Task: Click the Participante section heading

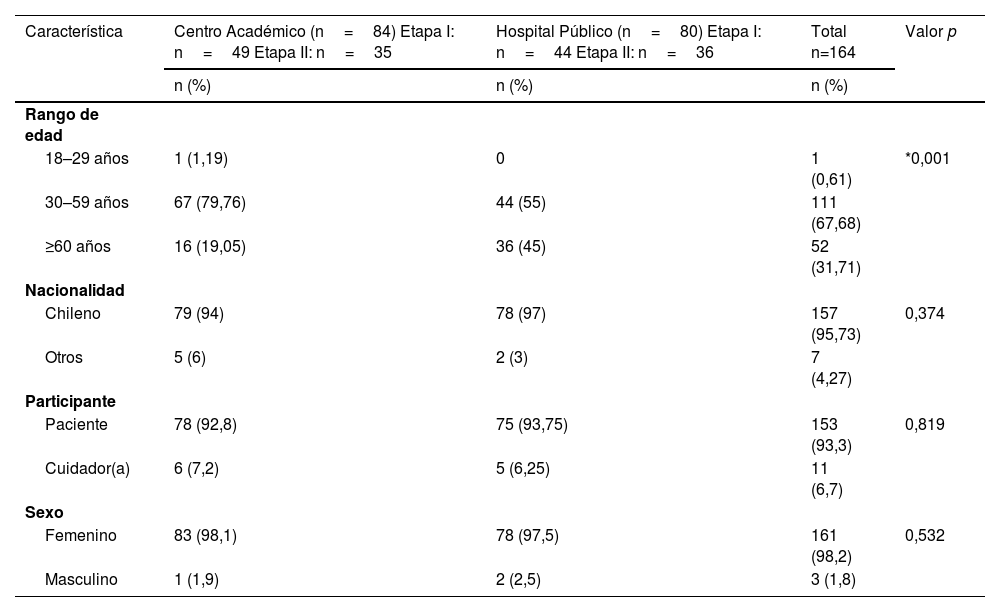Action: click(70, 402)
